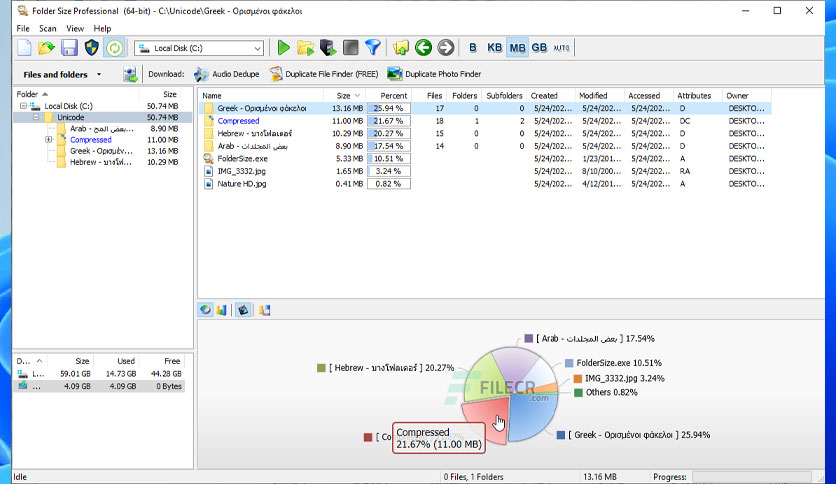Toggle pie chart view icon
Image resolution: width=836 pixels, height=484 pixels.
pos(205,310)
